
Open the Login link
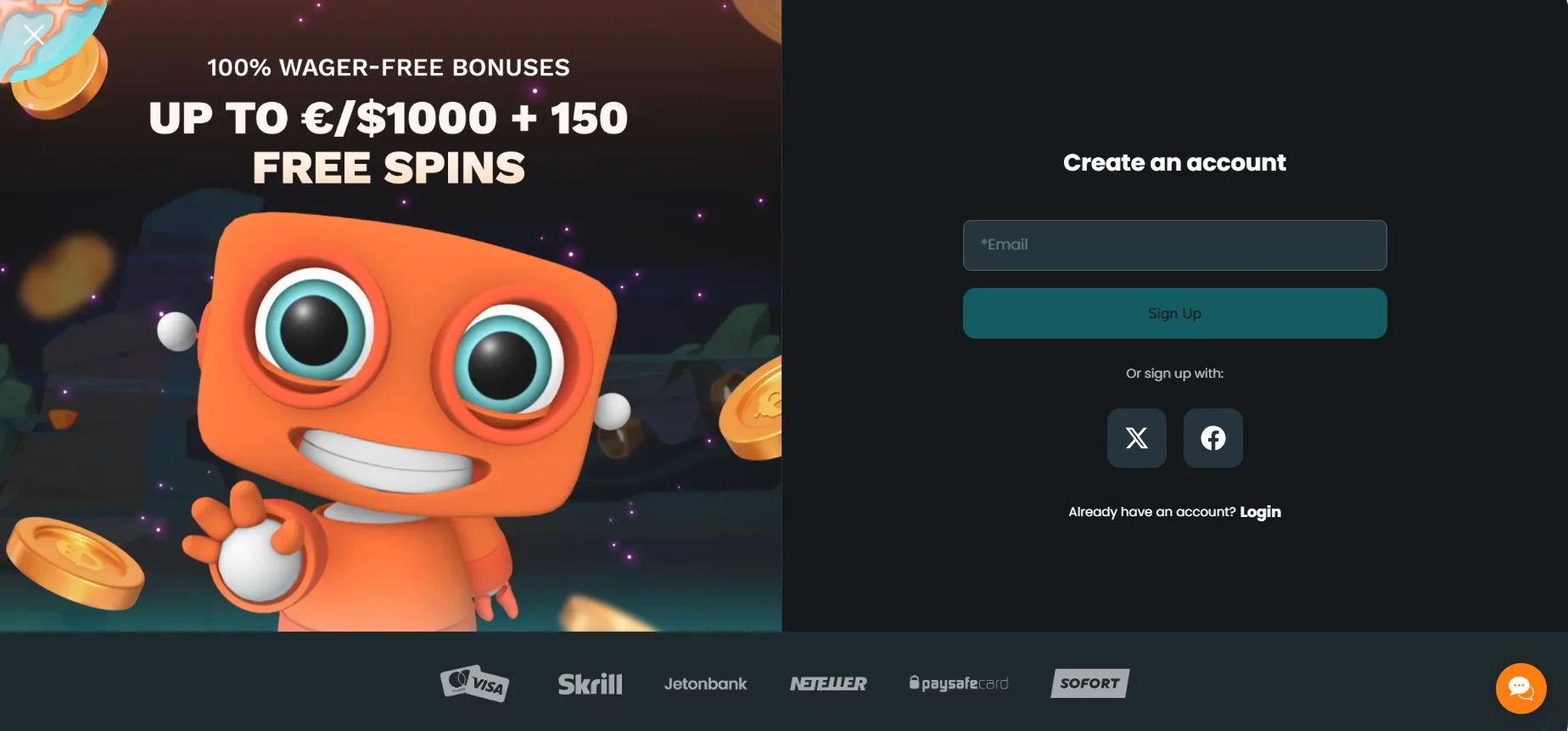(1260, 512)
